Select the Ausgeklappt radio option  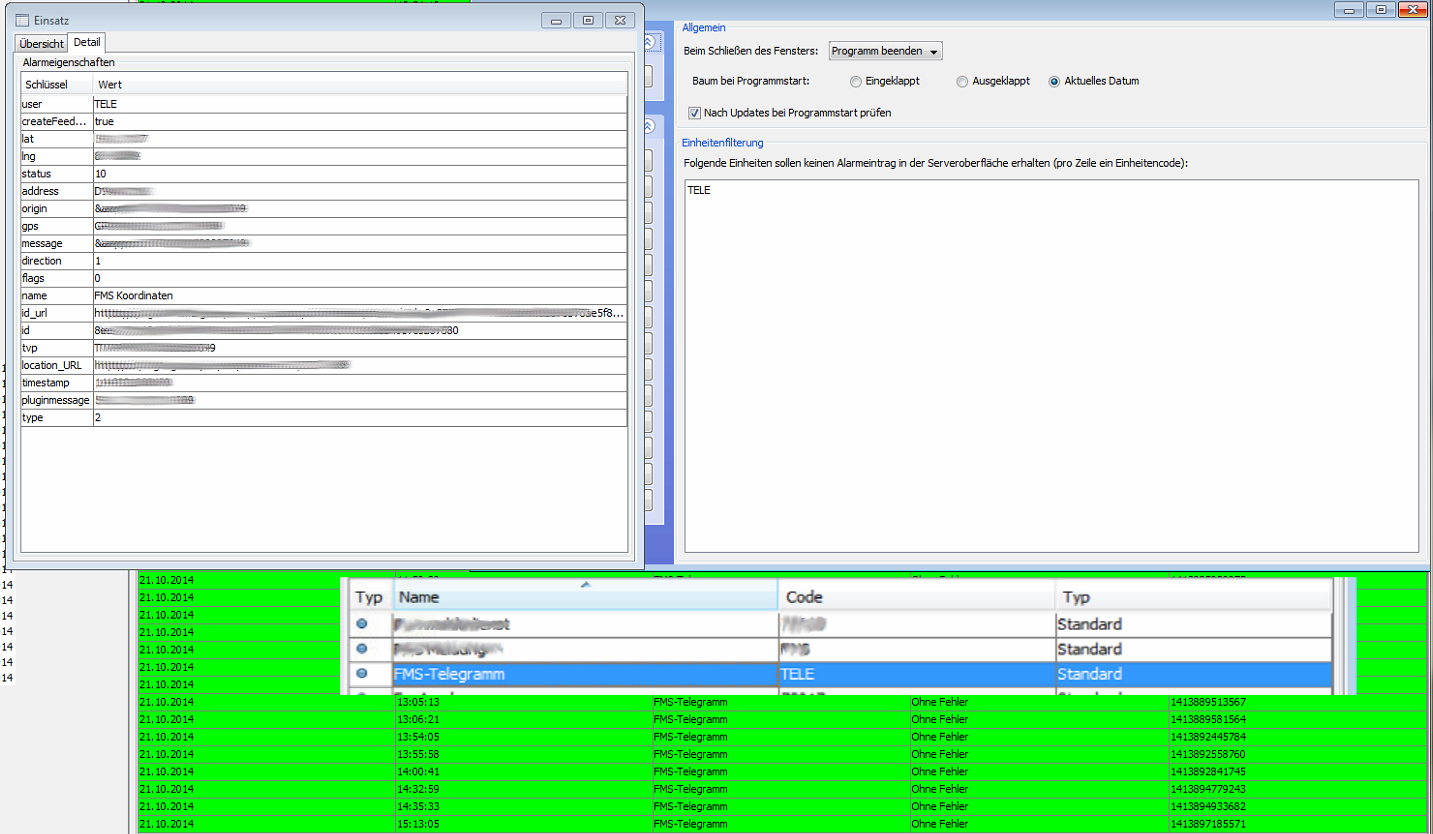click(962, 81)
